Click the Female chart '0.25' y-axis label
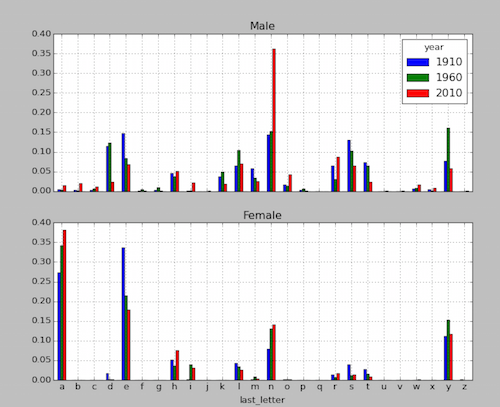This screenshot has height=407, width=500. pos(42,282)
